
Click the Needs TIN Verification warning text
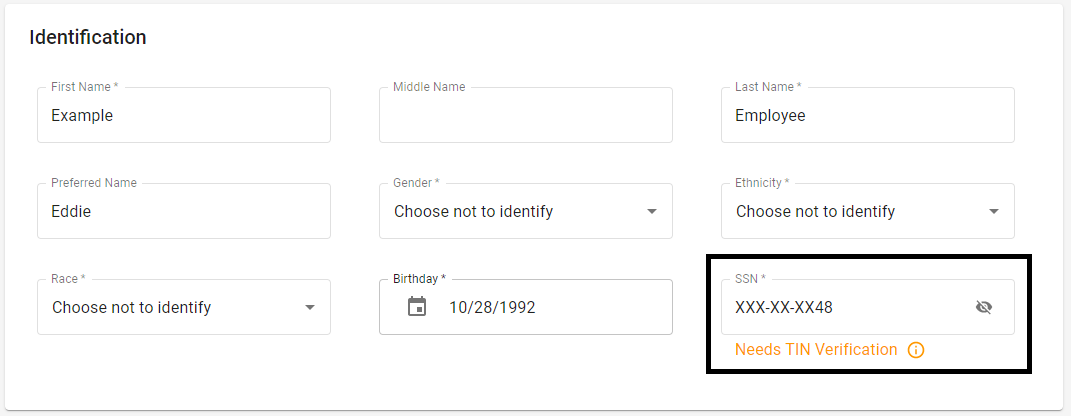pos(816,350)
